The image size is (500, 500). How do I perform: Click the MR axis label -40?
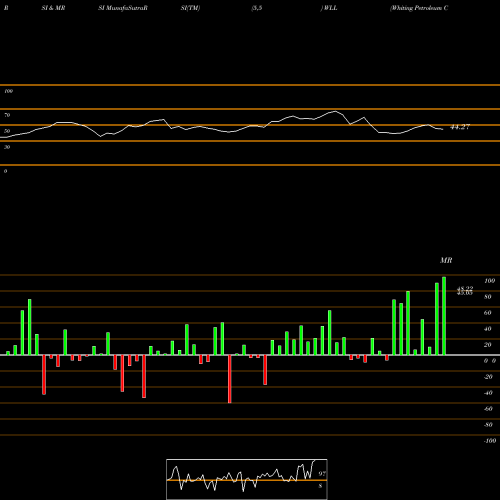pos(488,393)
